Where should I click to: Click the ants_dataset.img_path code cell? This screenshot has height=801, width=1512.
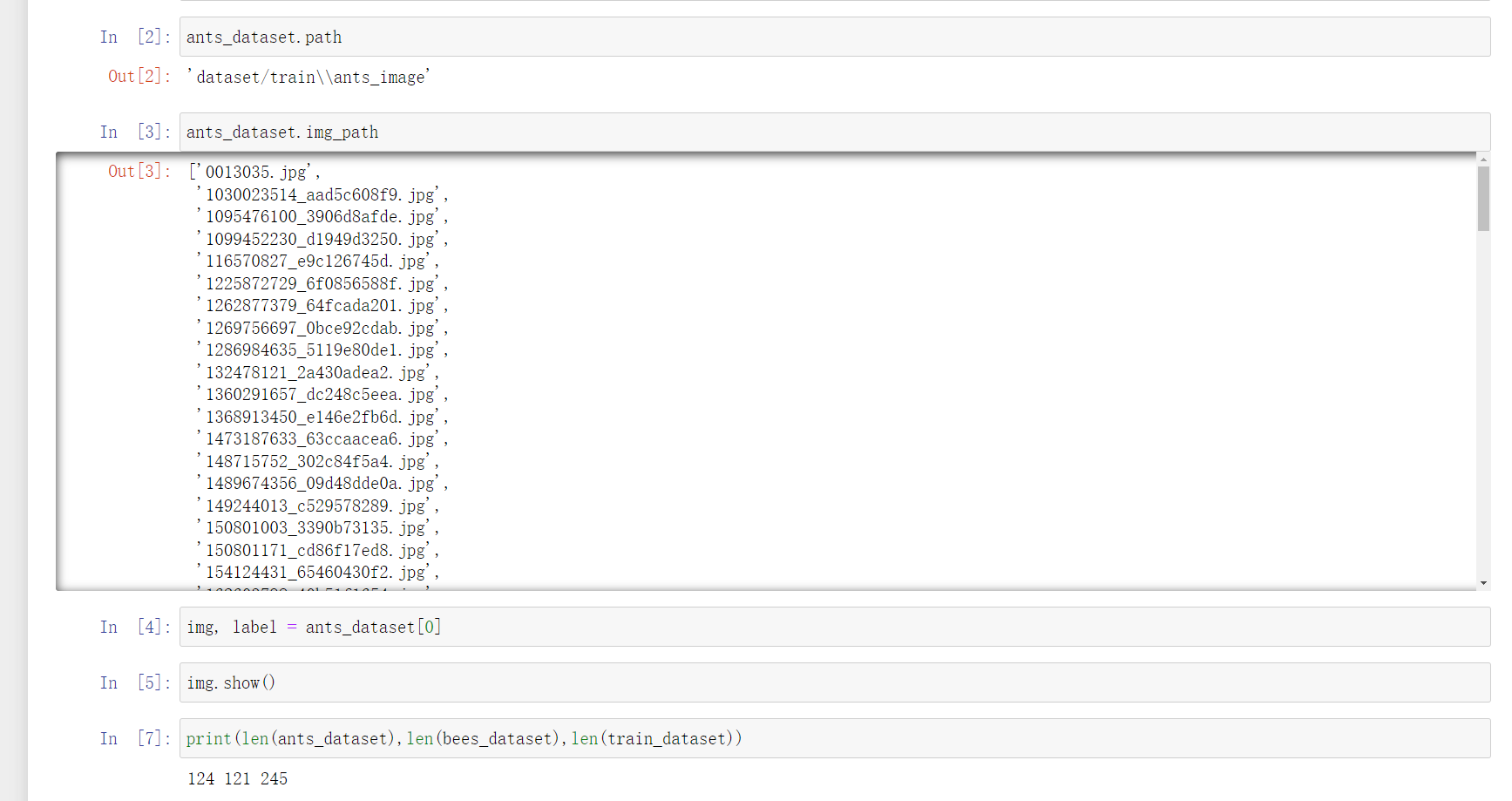coord(834,132)
